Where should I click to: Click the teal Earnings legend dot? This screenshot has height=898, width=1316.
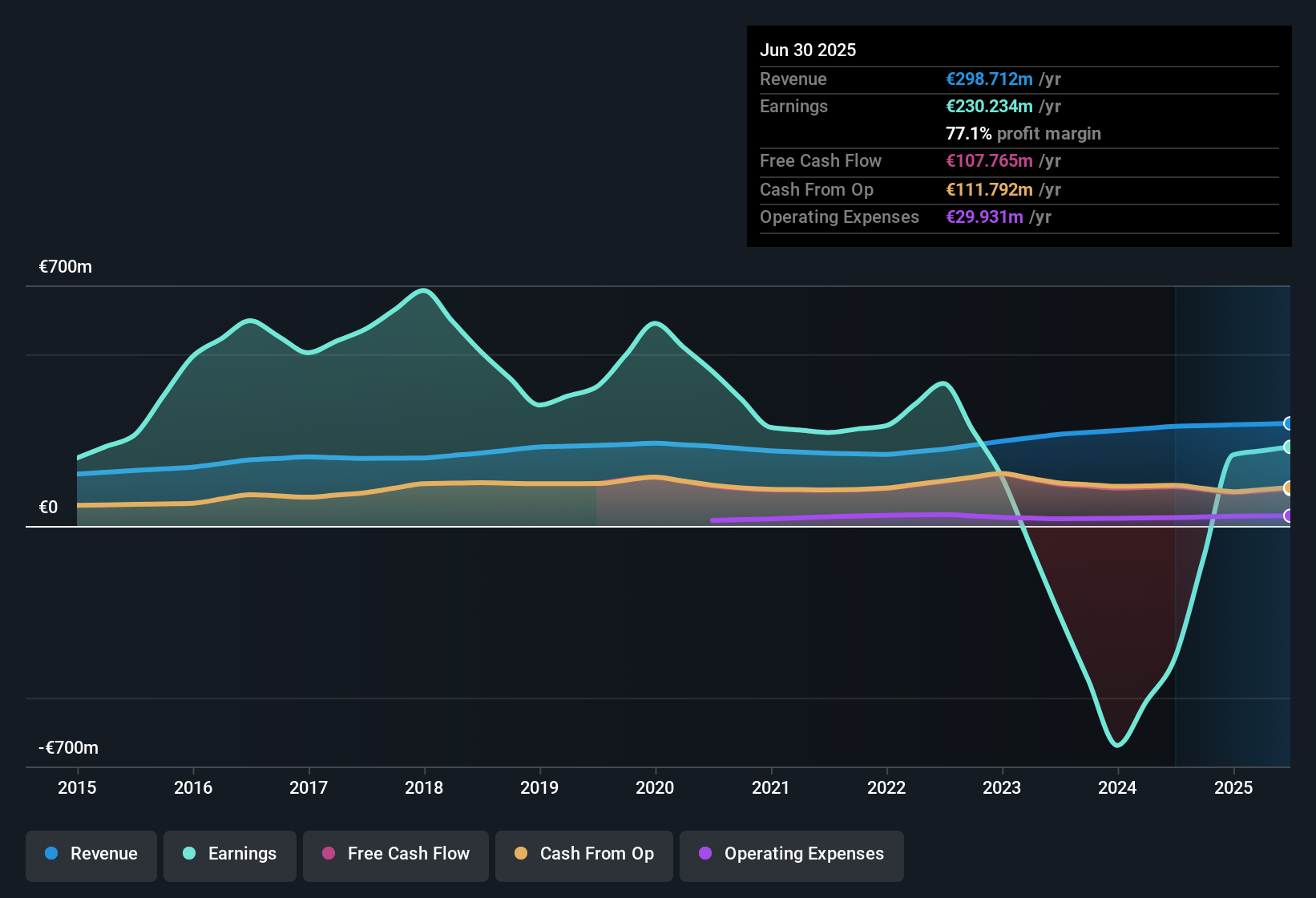[189, 854]
